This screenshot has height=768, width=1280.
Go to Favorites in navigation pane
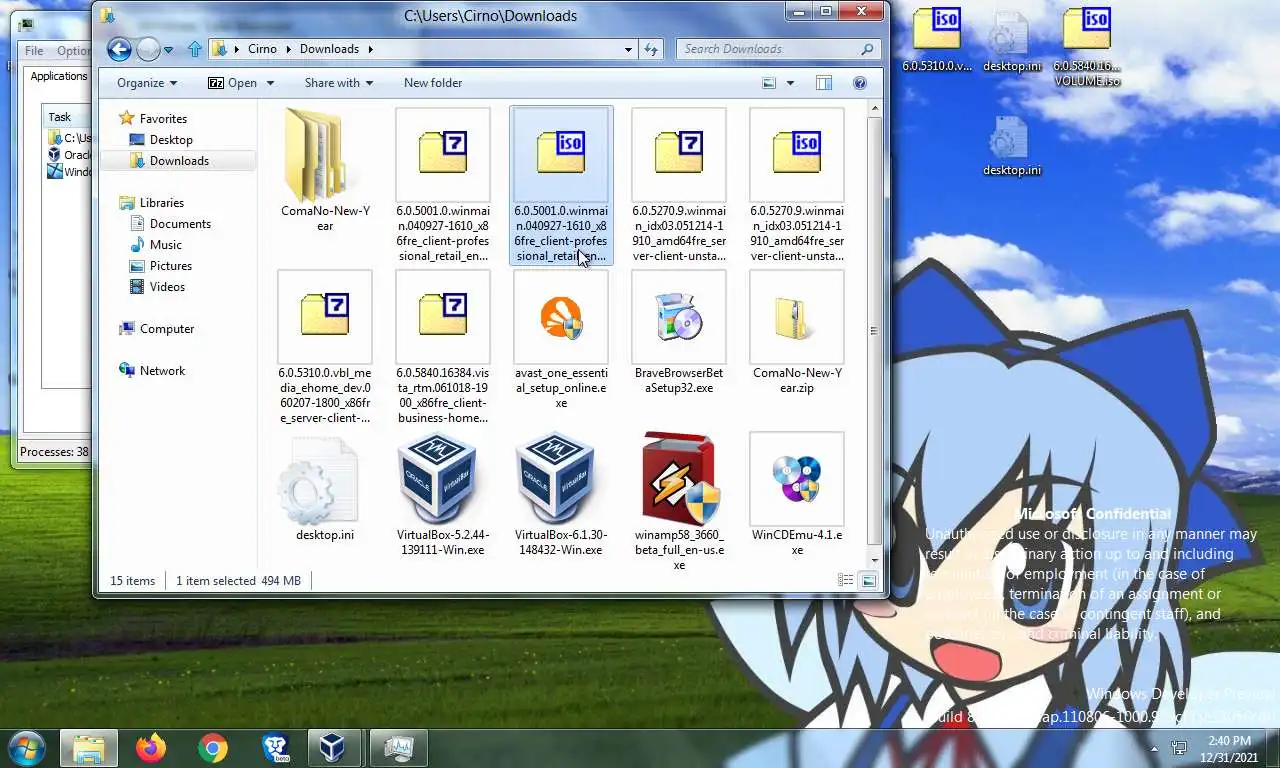[x=163, y=118]
